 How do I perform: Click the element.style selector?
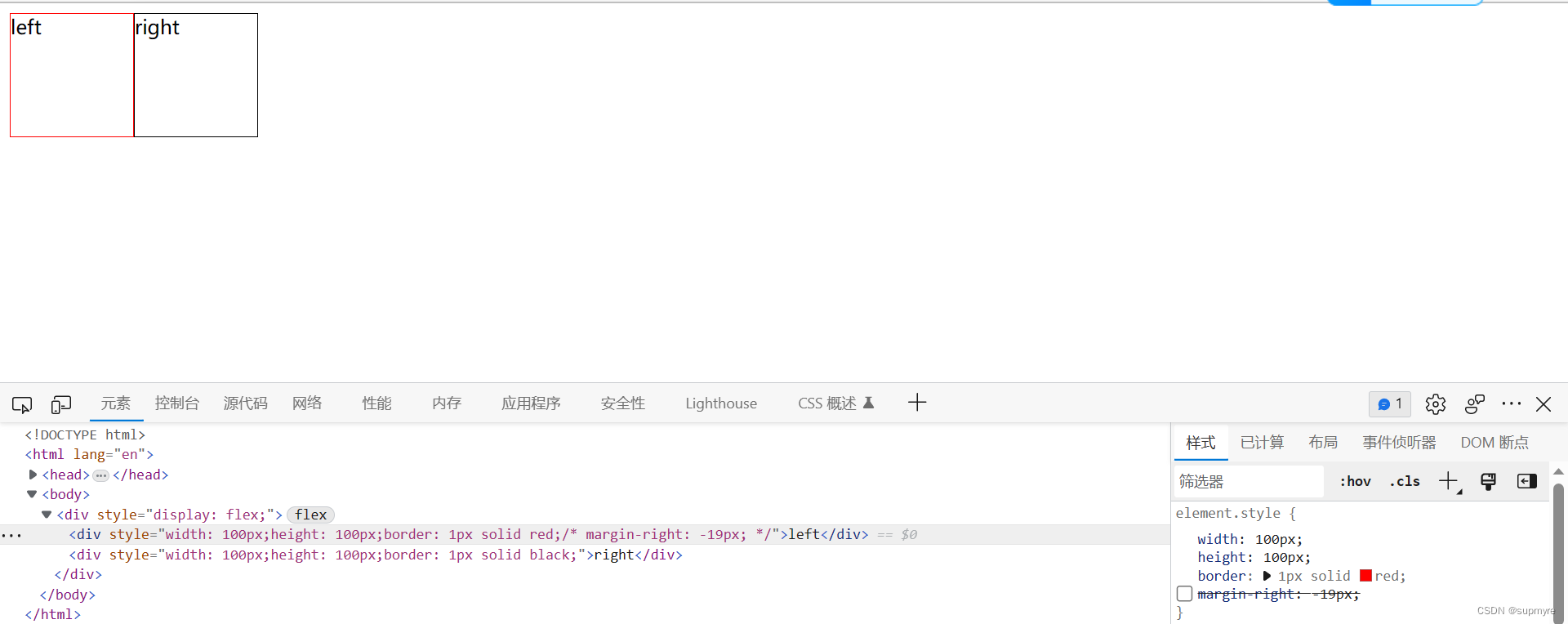click(x=1228, y=513)
